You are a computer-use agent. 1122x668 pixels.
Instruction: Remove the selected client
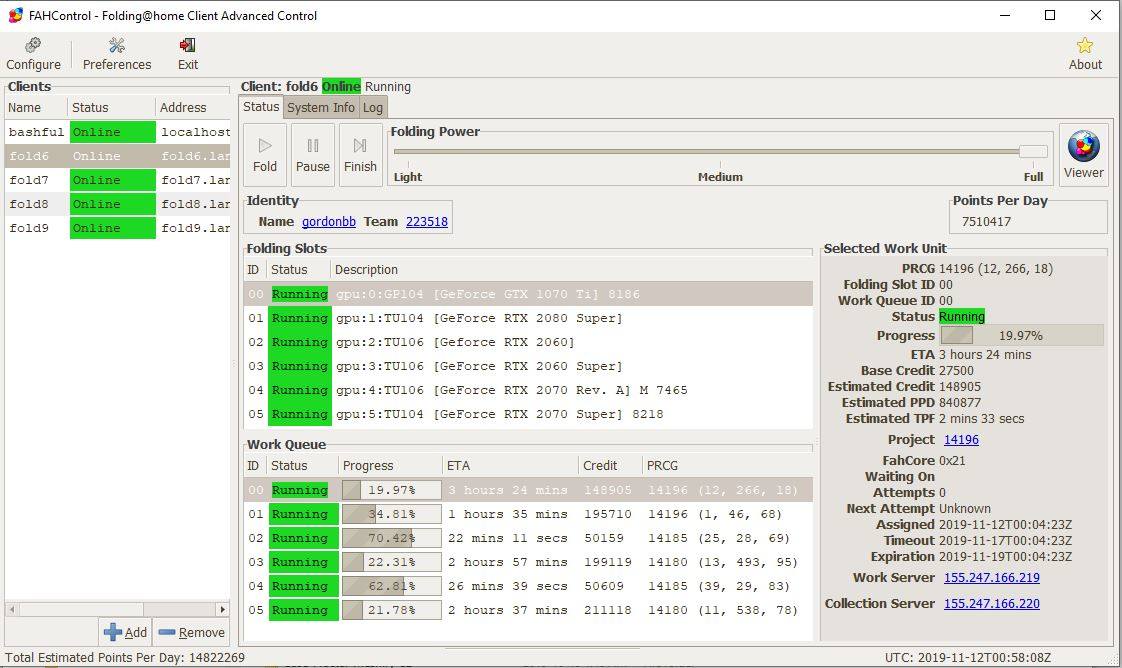[191, 632]
